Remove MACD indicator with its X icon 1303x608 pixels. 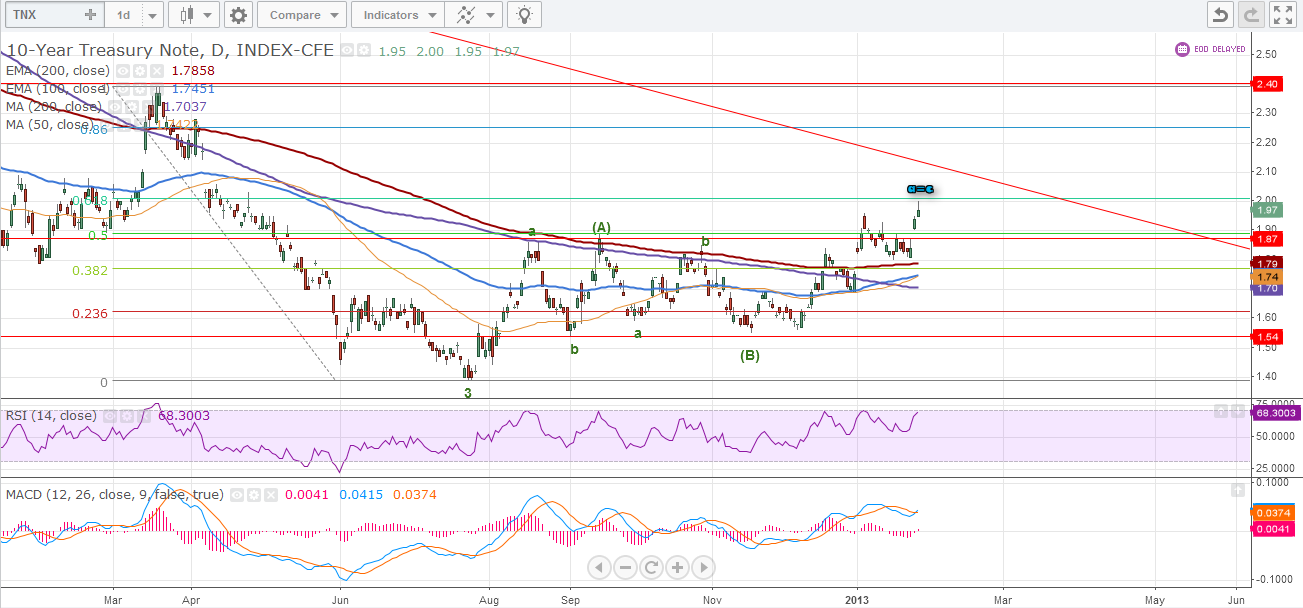coord(272,494)
